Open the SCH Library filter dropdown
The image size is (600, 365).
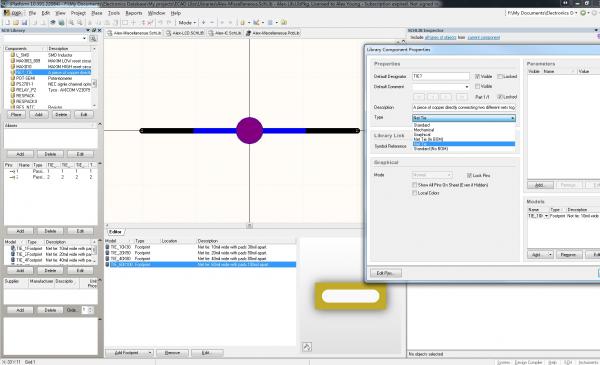click(x=84, y=38)
